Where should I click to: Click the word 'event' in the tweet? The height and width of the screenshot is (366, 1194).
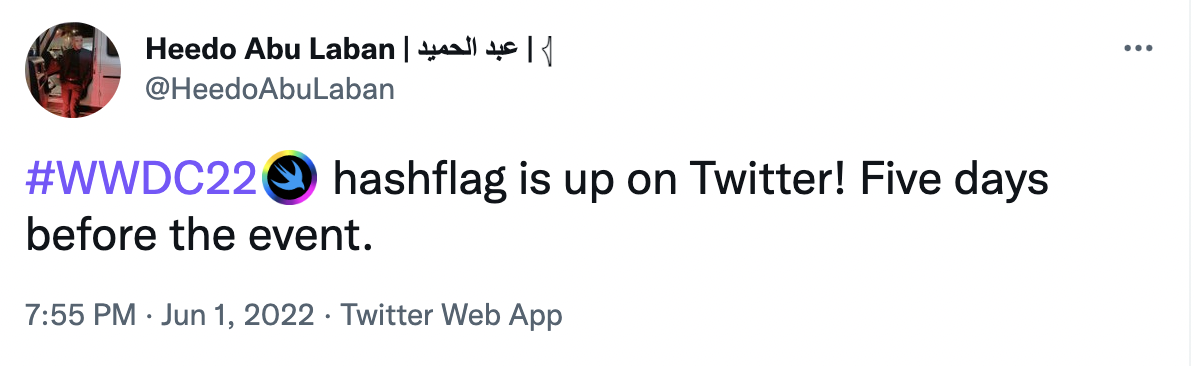[x=312, y=238]
